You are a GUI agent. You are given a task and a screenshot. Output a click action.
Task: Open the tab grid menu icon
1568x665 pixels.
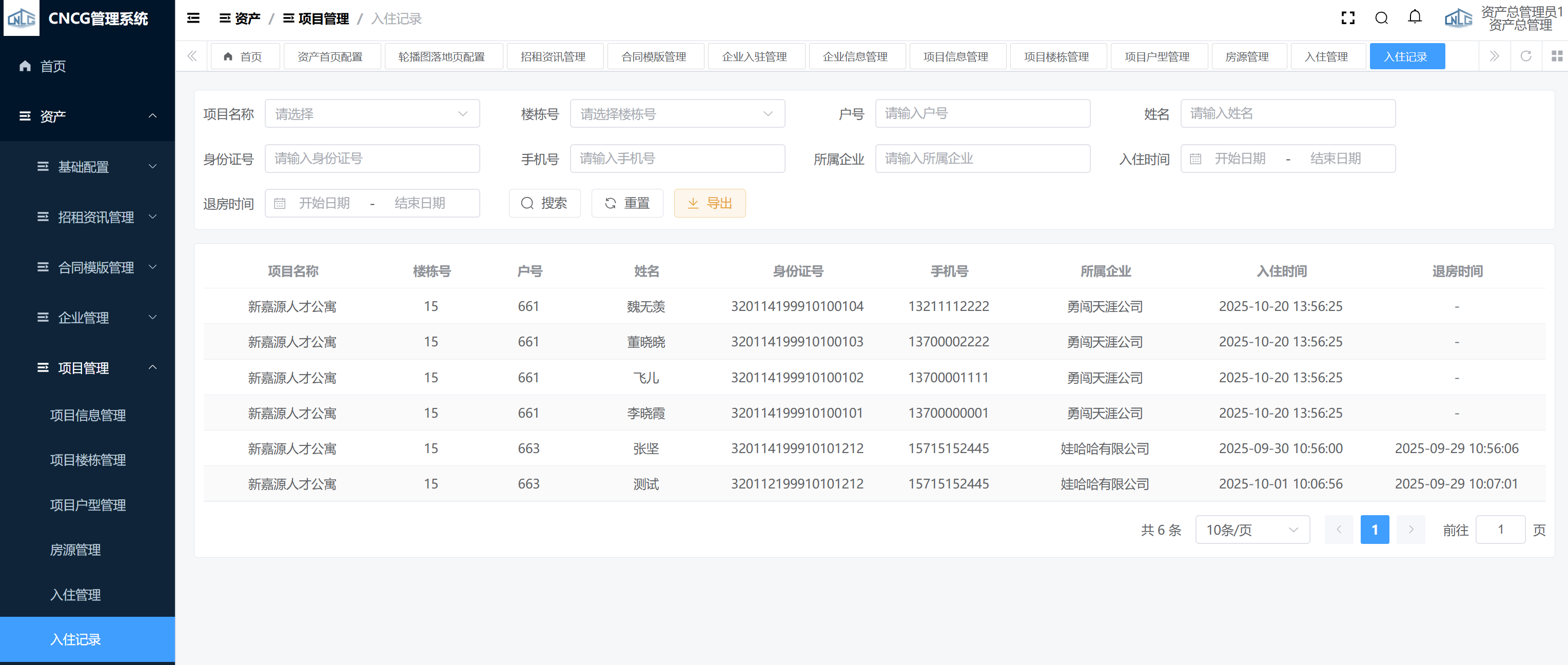coord(1556,56)
